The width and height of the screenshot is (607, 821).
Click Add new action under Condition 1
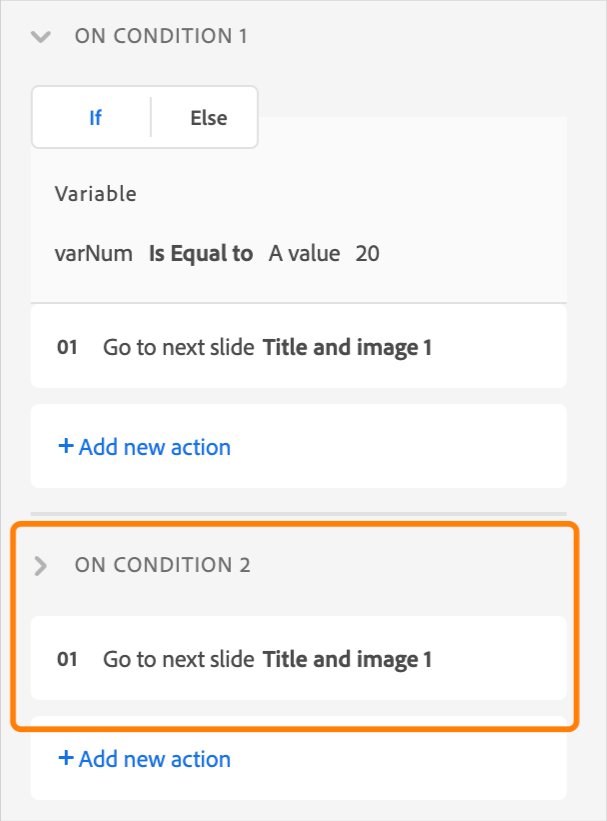(x=154, y=447)
